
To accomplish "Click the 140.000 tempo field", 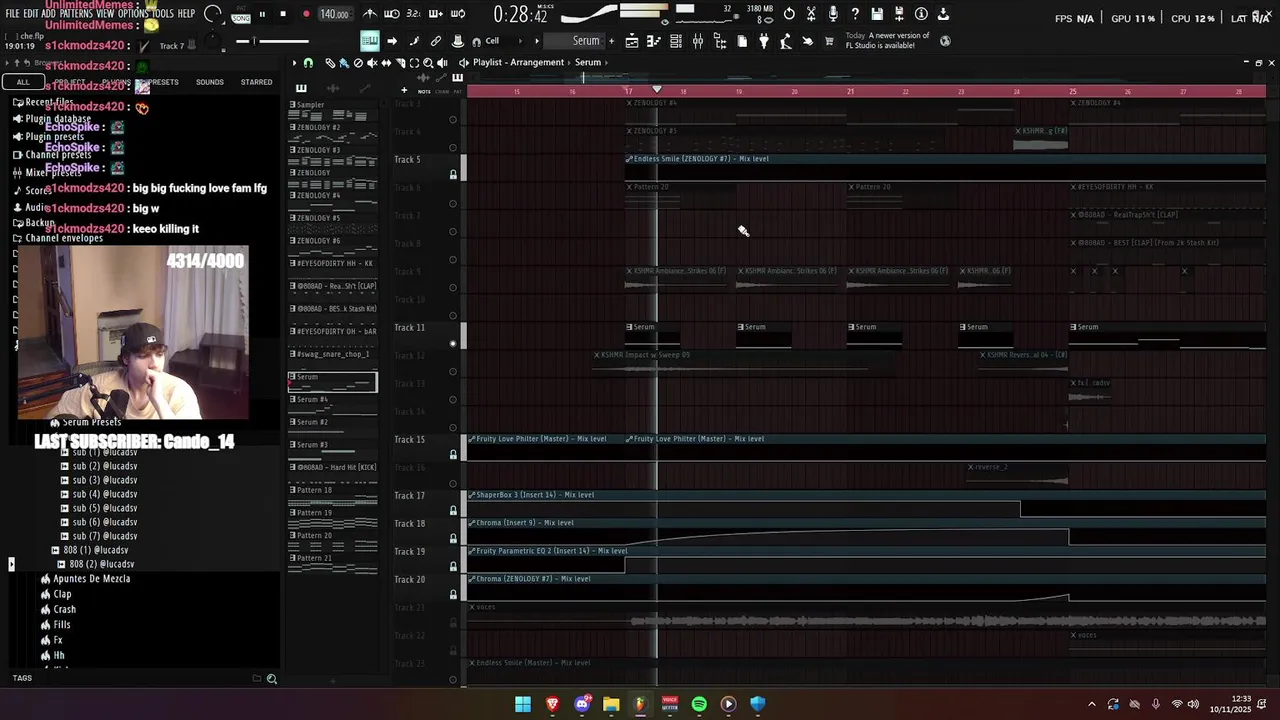I will point(334,14).
